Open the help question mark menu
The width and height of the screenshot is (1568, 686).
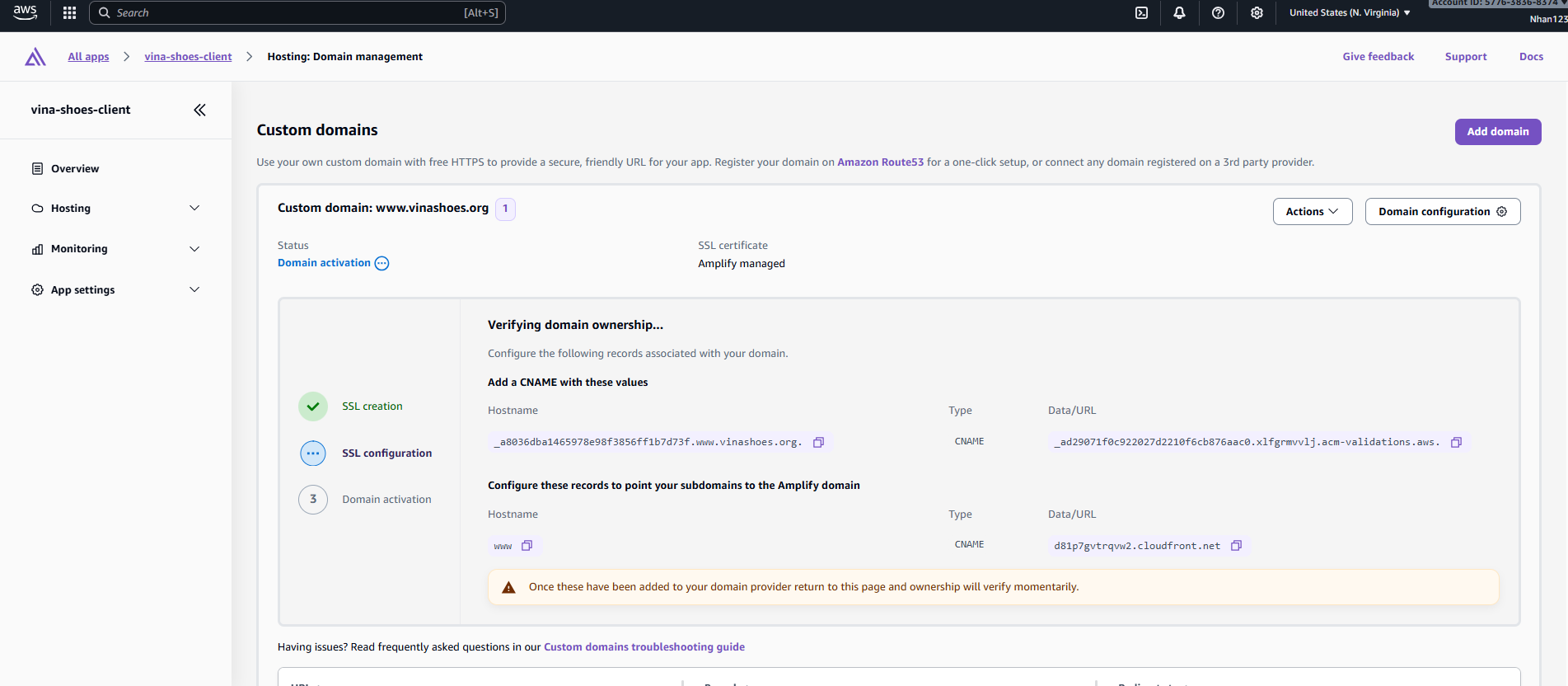pos(1218,12)
